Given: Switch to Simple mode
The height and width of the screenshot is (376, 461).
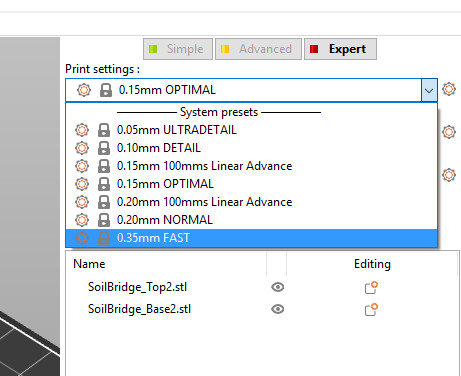Looking at the screenshot, I should point(178,49).
